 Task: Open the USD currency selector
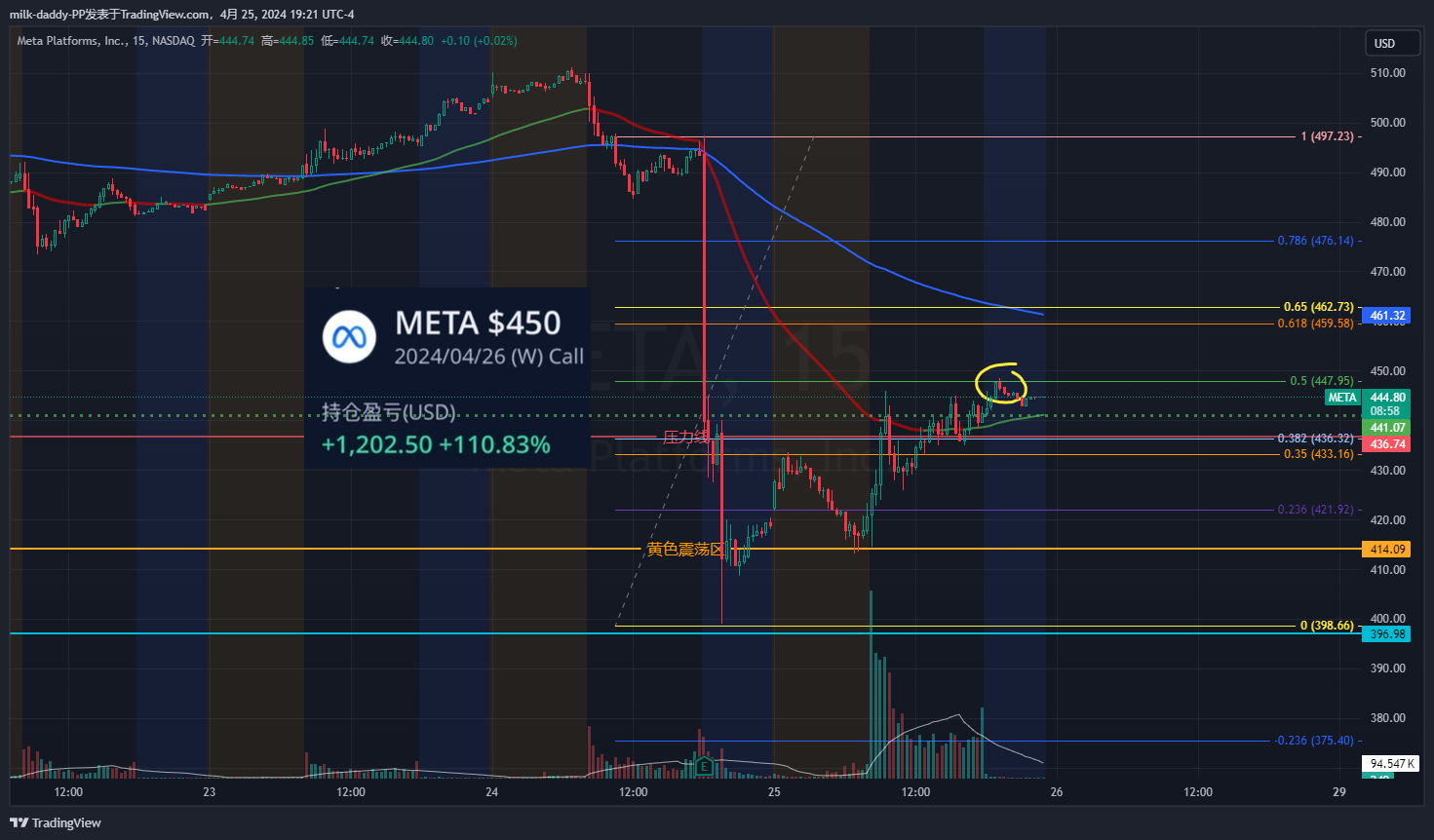click(1392, 43)
